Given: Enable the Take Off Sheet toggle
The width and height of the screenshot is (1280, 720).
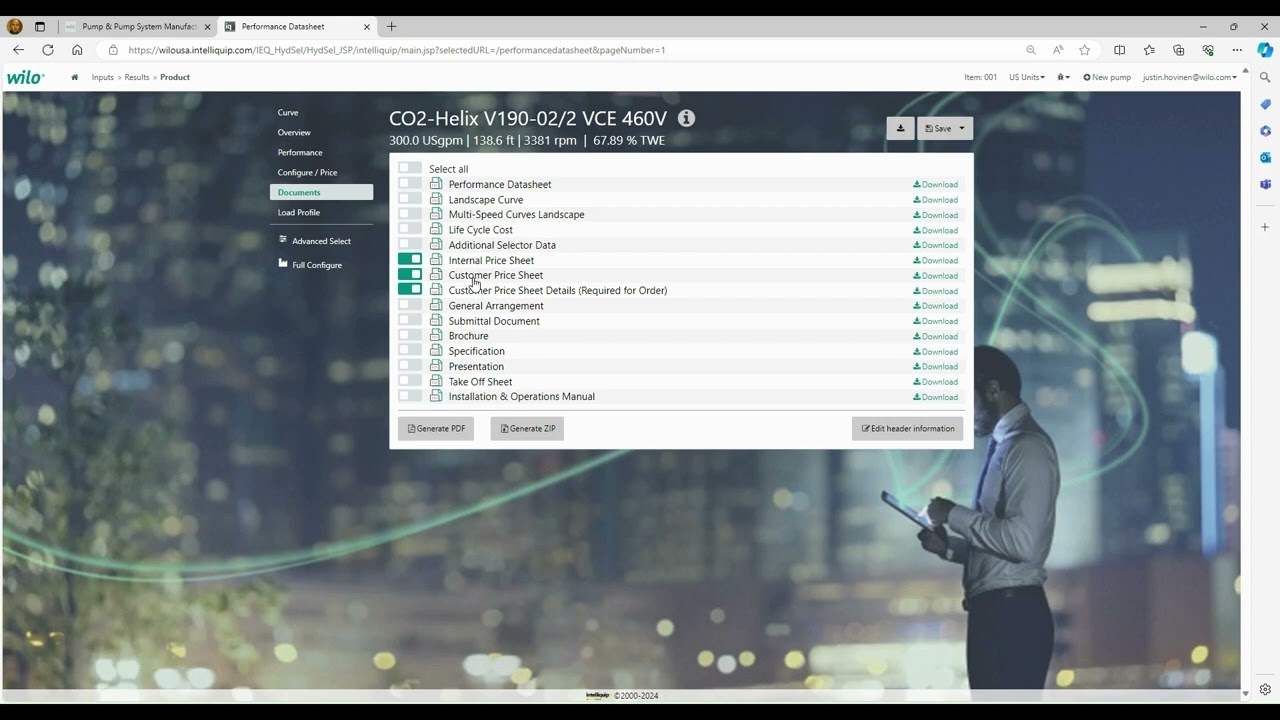Looking at the screenshot, I should 410,381.
